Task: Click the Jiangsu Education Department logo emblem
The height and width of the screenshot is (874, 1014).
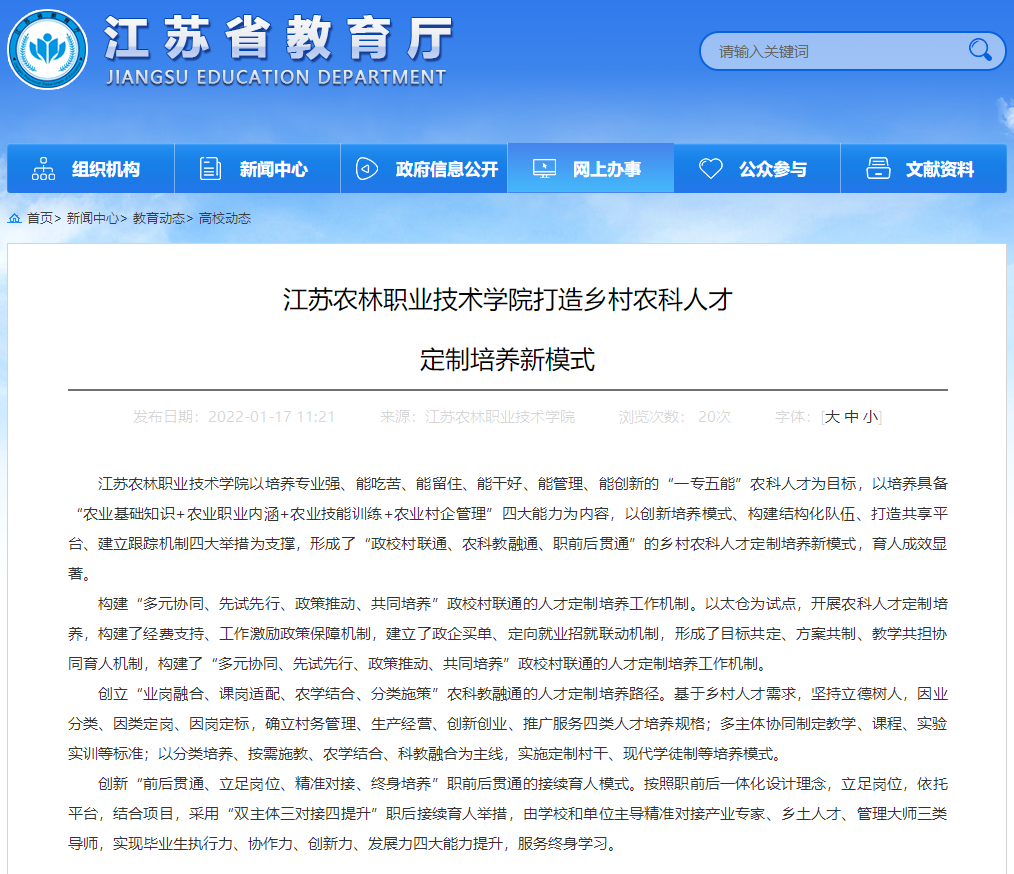Action: coord(47,49)
